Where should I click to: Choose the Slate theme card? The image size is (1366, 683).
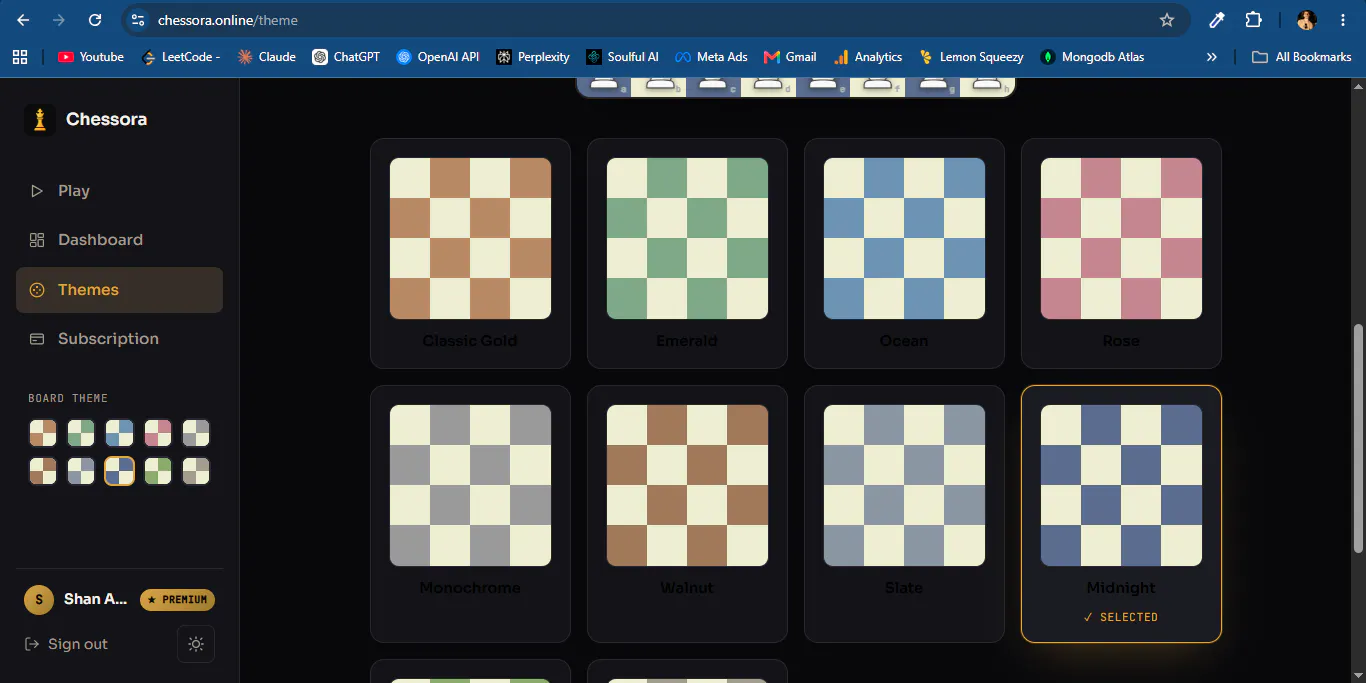coord(904,514)
